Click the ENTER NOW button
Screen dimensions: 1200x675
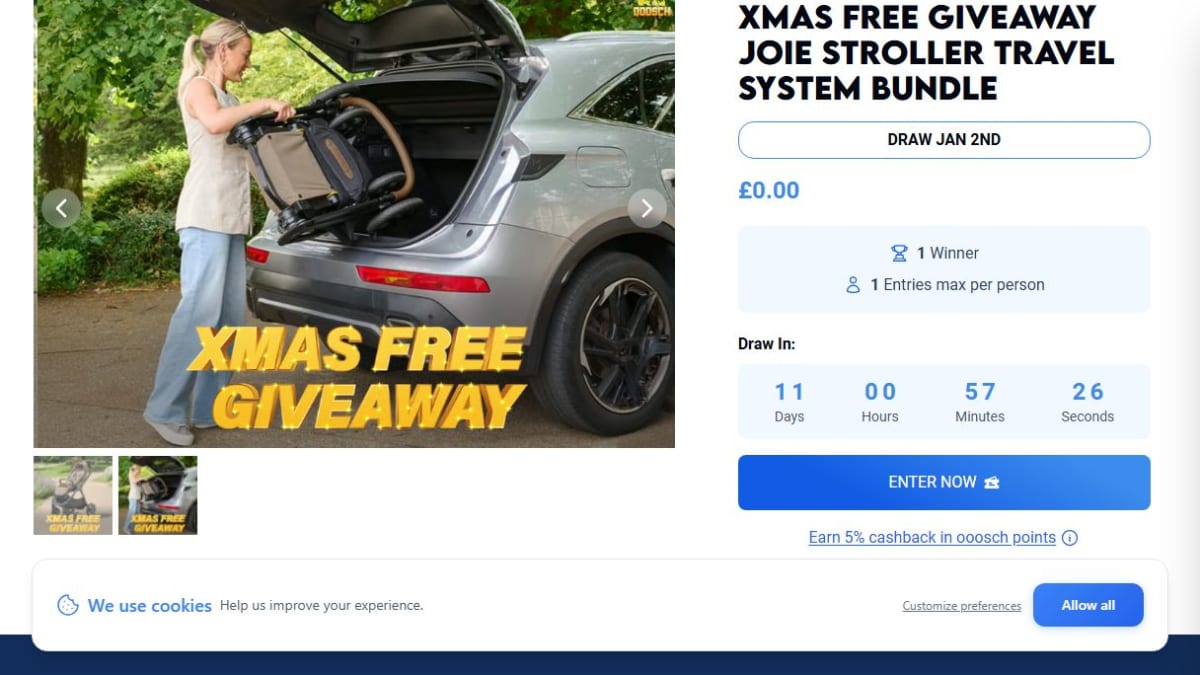[944, 482]
